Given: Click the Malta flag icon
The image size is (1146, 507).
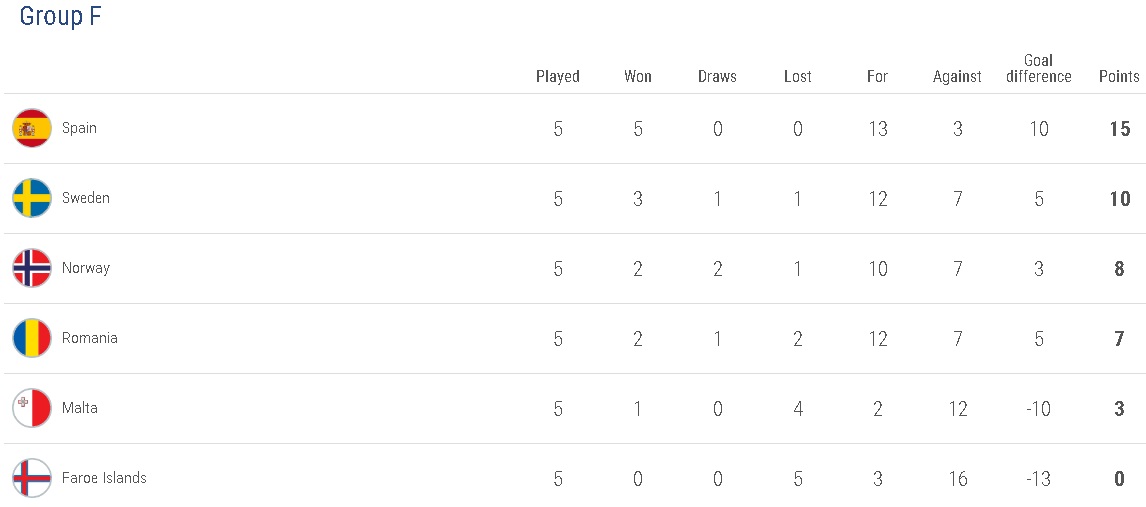Looking at the screenshot, I should click(32, 408).
